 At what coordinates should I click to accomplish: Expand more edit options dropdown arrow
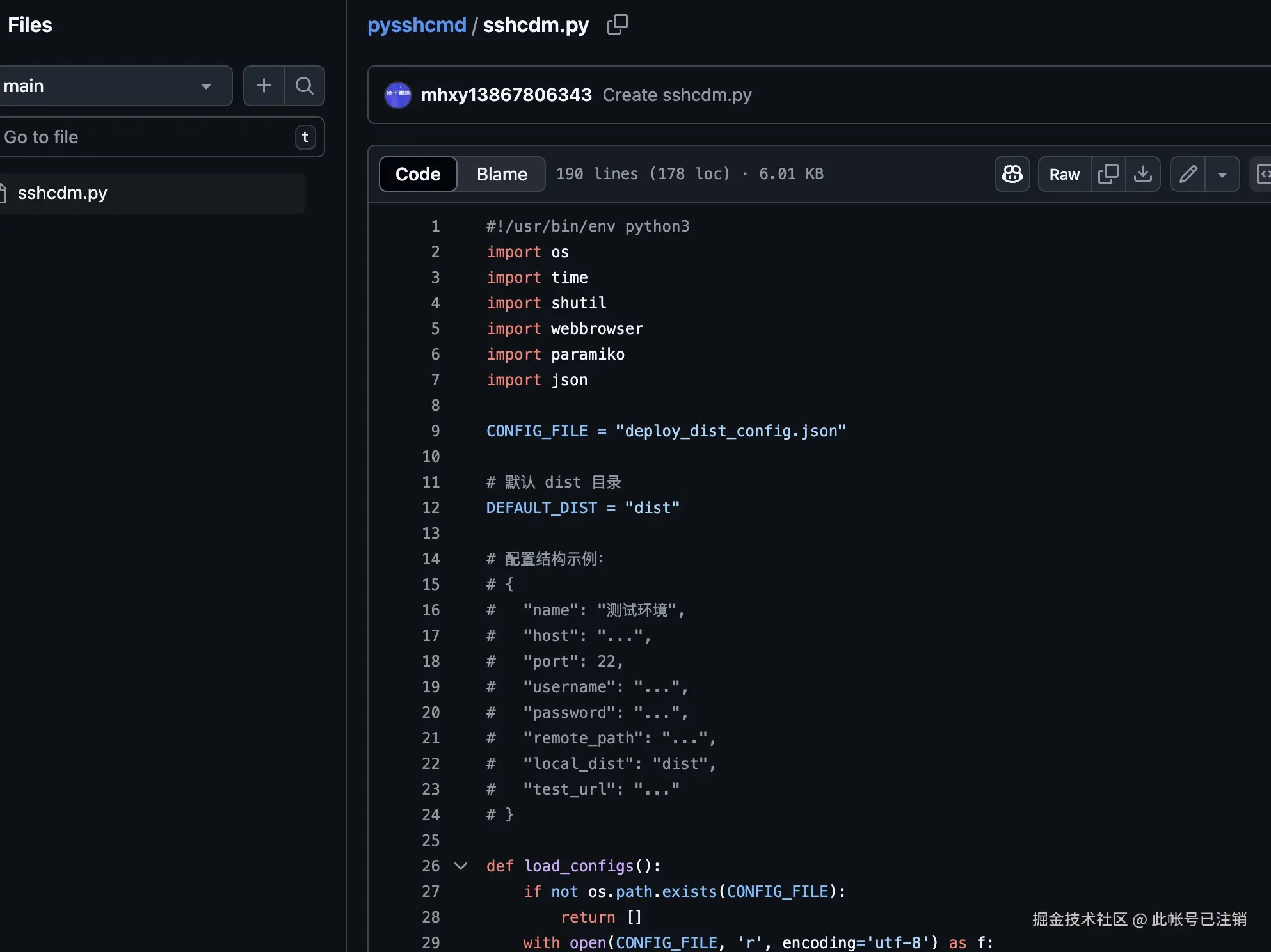click(1222, 174)
